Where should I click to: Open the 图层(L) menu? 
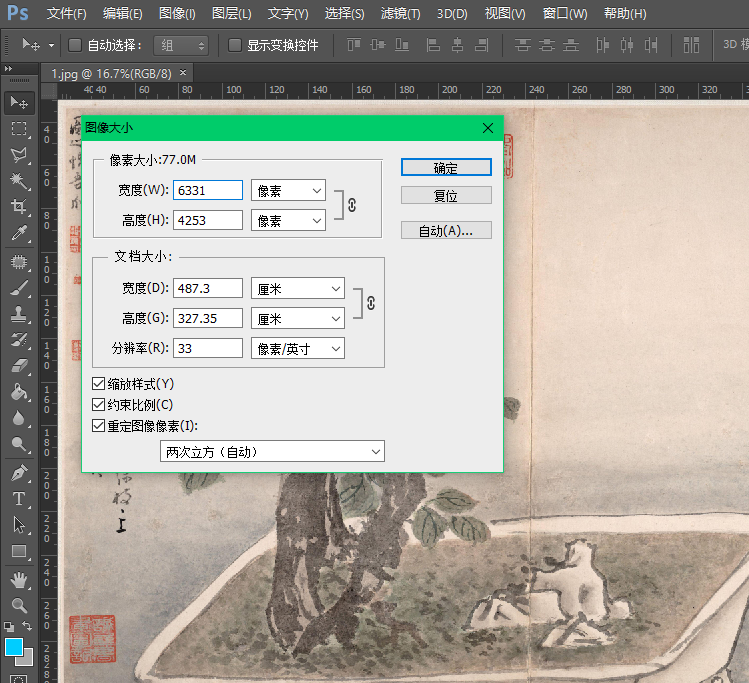(x=232, y=13)
